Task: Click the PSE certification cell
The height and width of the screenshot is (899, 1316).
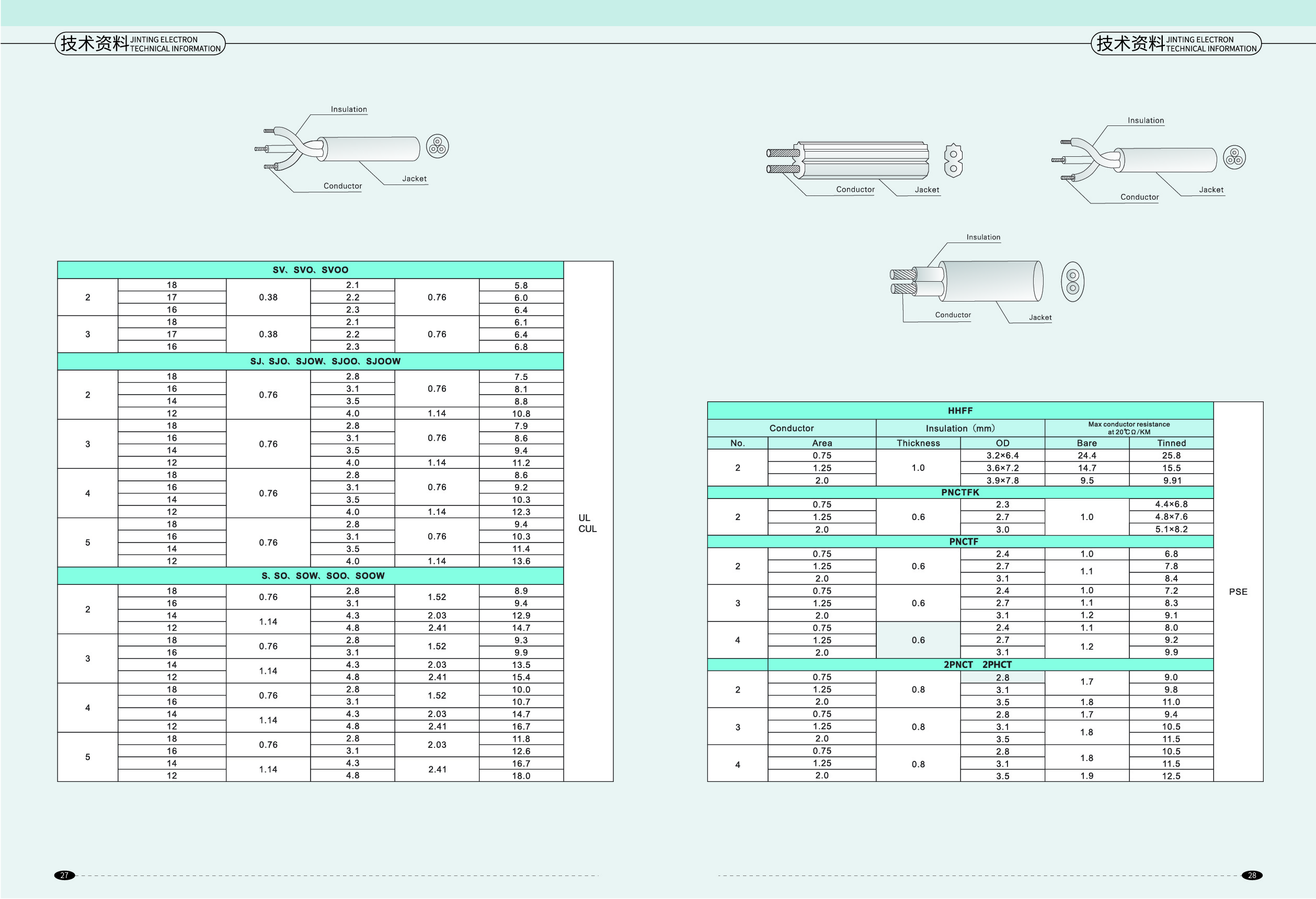Action: click(1238, 592)
